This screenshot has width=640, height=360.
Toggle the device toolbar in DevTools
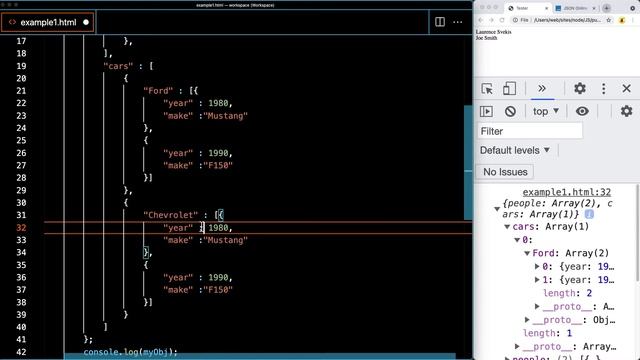(509, 89)
